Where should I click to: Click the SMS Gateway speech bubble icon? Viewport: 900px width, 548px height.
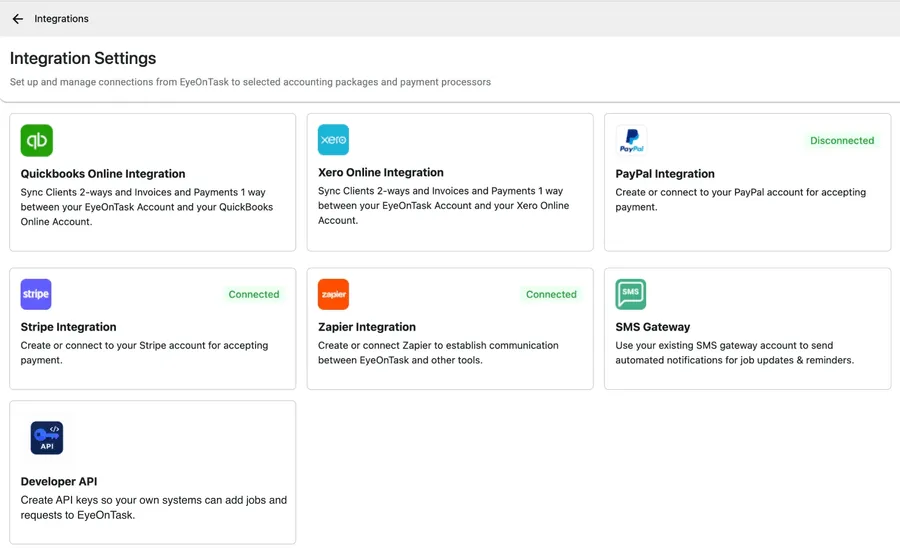(x=631, y=294)
